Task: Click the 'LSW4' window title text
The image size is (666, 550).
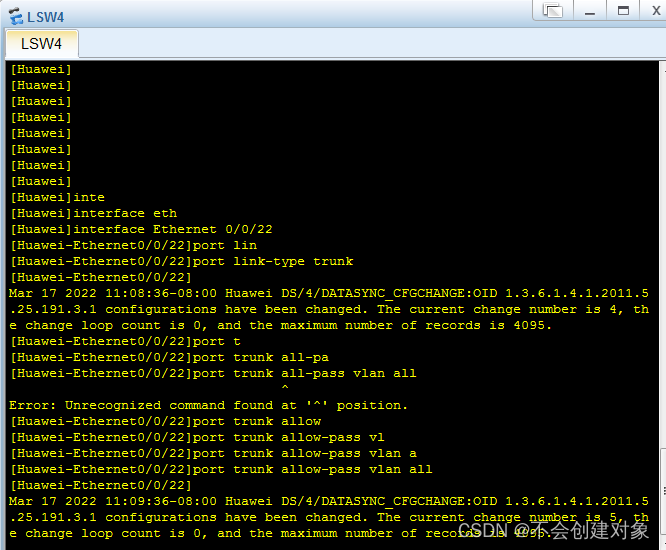Action: (x=45, y=17)
